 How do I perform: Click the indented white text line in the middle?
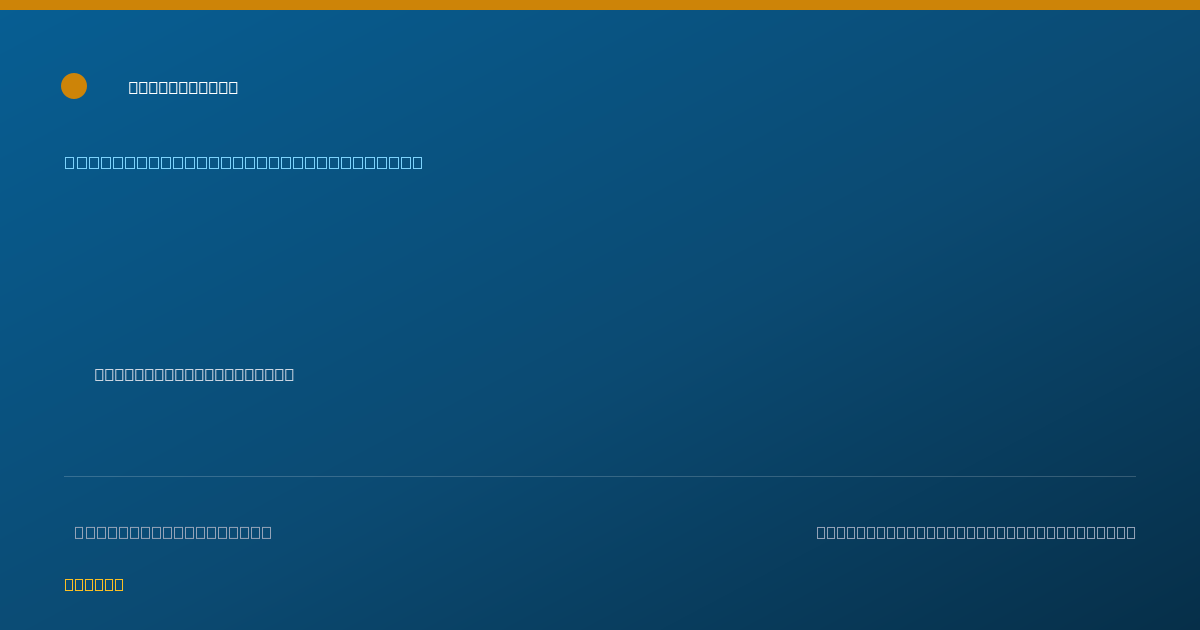point(194,374)
